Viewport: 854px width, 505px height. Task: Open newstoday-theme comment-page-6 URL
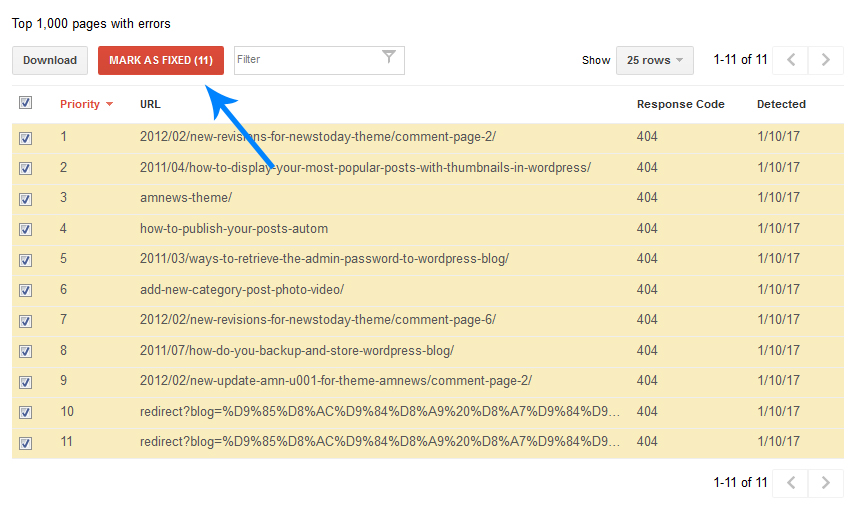point(318,320)
